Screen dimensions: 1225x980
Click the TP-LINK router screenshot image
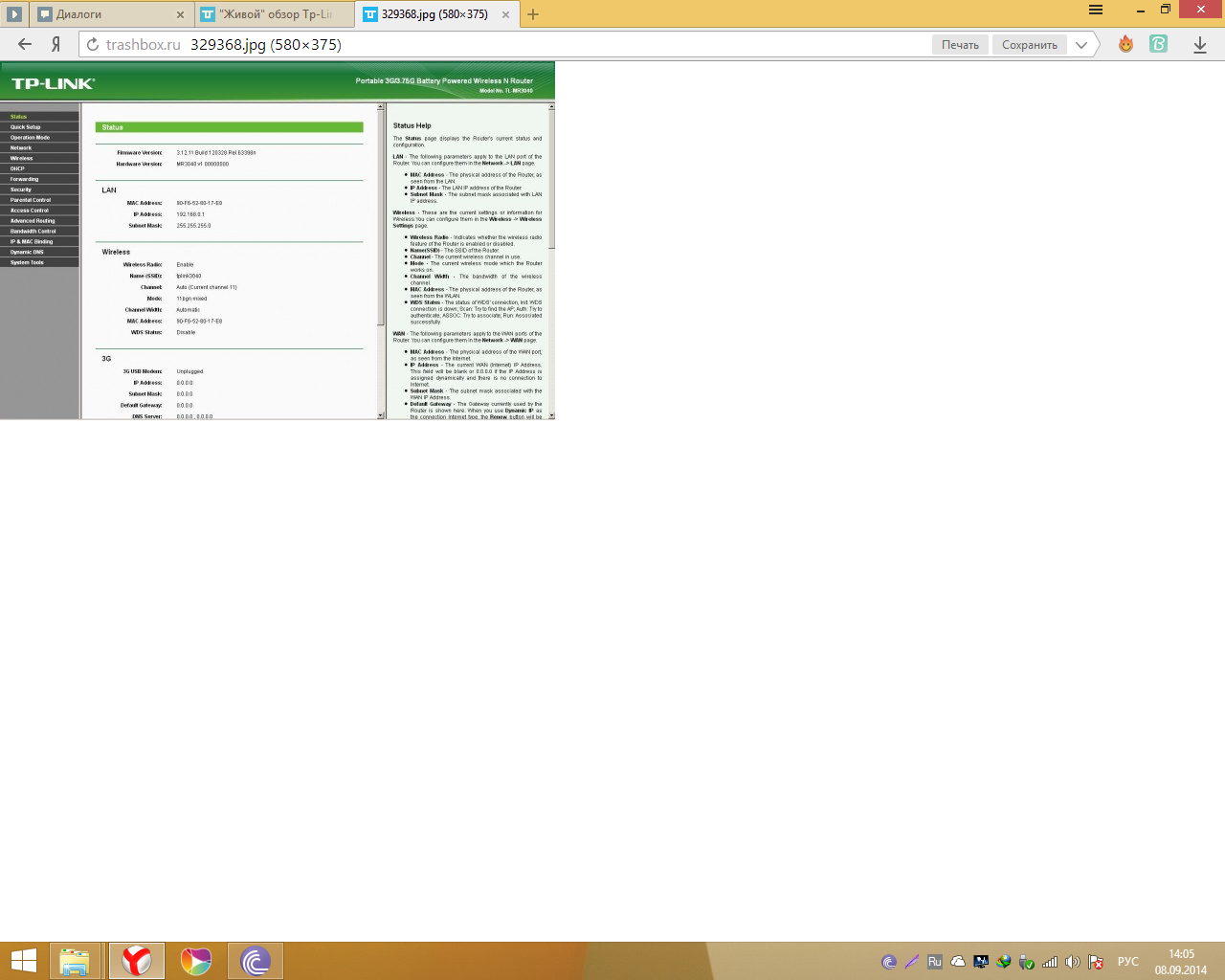tap(278, 240)
